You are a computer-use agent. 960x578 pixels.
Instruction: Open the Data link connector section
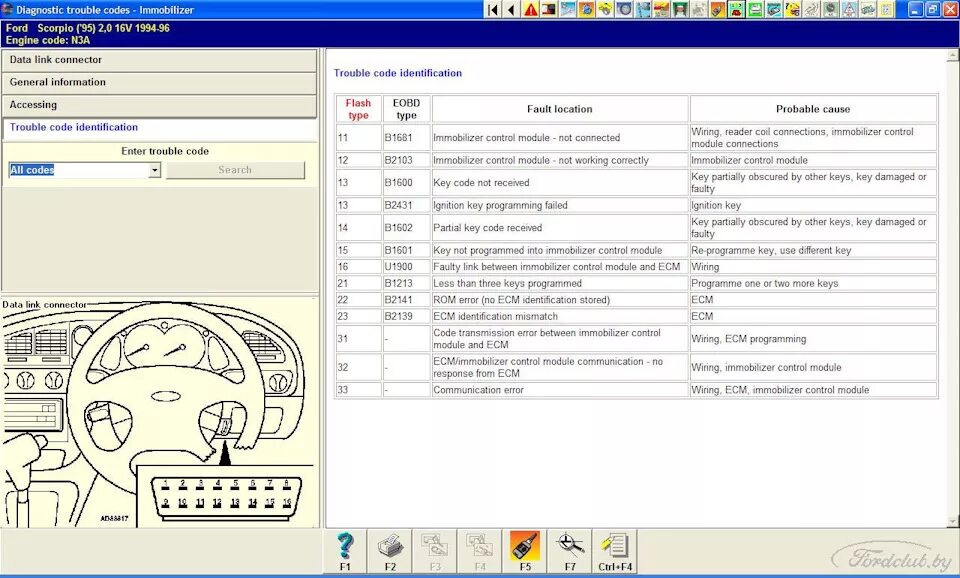(159, 60)
